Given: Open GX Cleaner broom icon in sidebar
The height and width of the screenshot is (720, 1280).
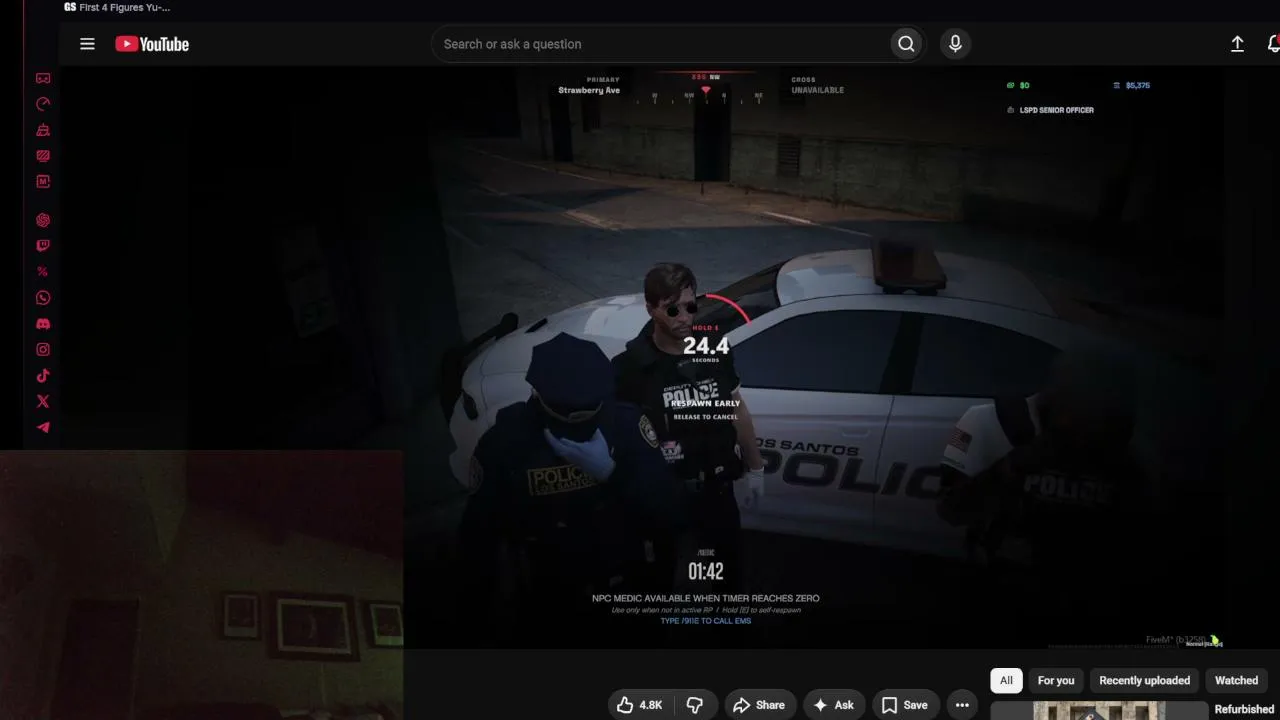Looking at the screenshot, I should coord(43,130).
